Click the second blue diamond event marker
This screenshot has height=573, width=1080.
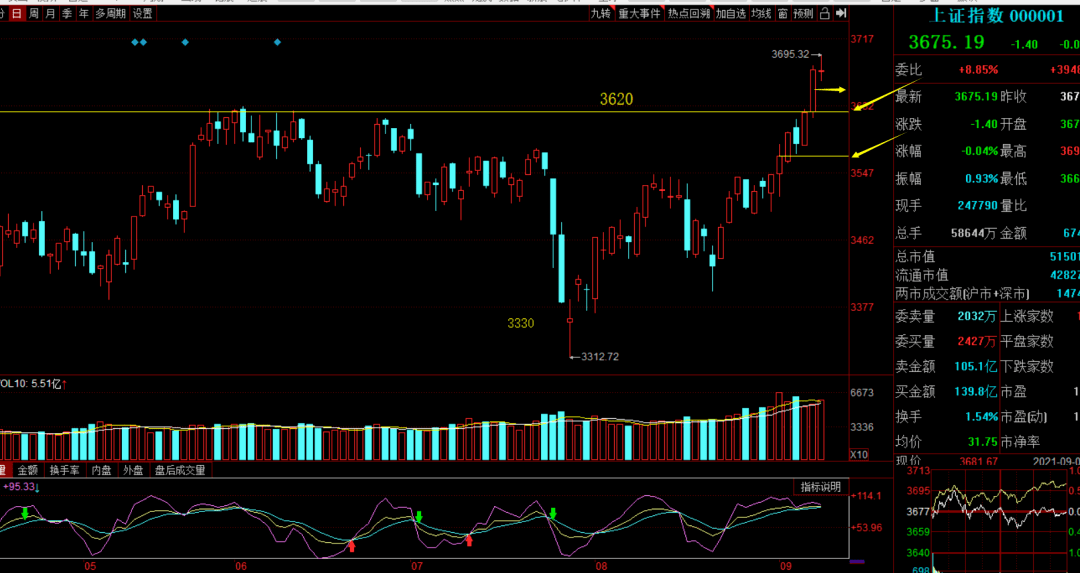point(143,42)
